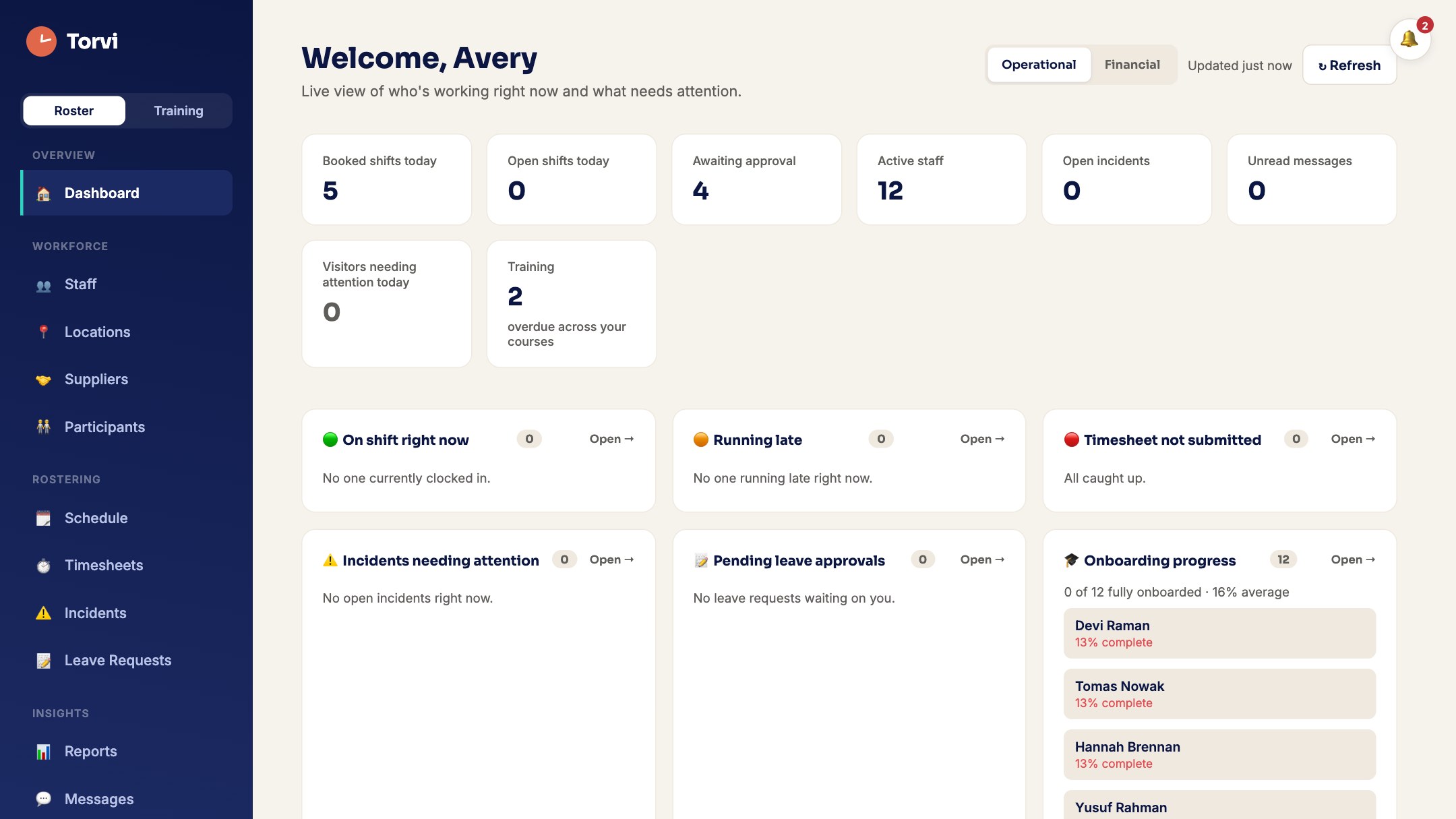Switch to the Training tab

179,111
